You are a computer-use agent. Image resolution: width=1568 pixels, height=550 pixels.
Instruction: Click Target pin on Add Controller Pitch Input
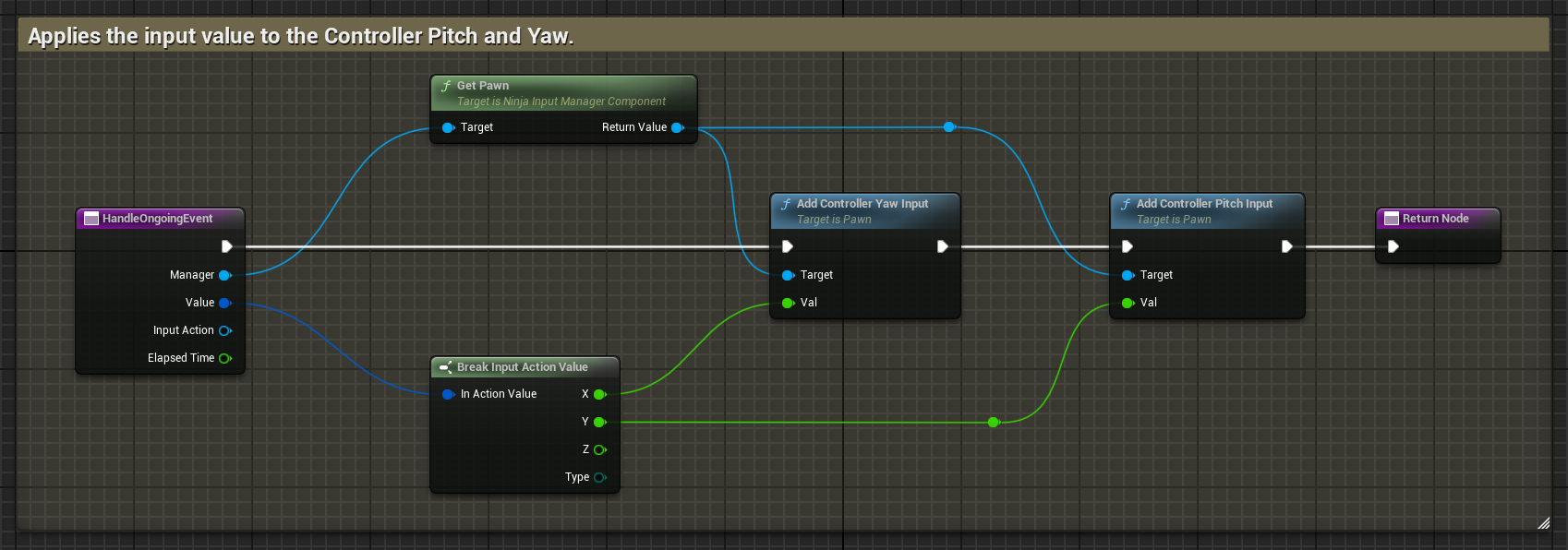point(1128,275)
